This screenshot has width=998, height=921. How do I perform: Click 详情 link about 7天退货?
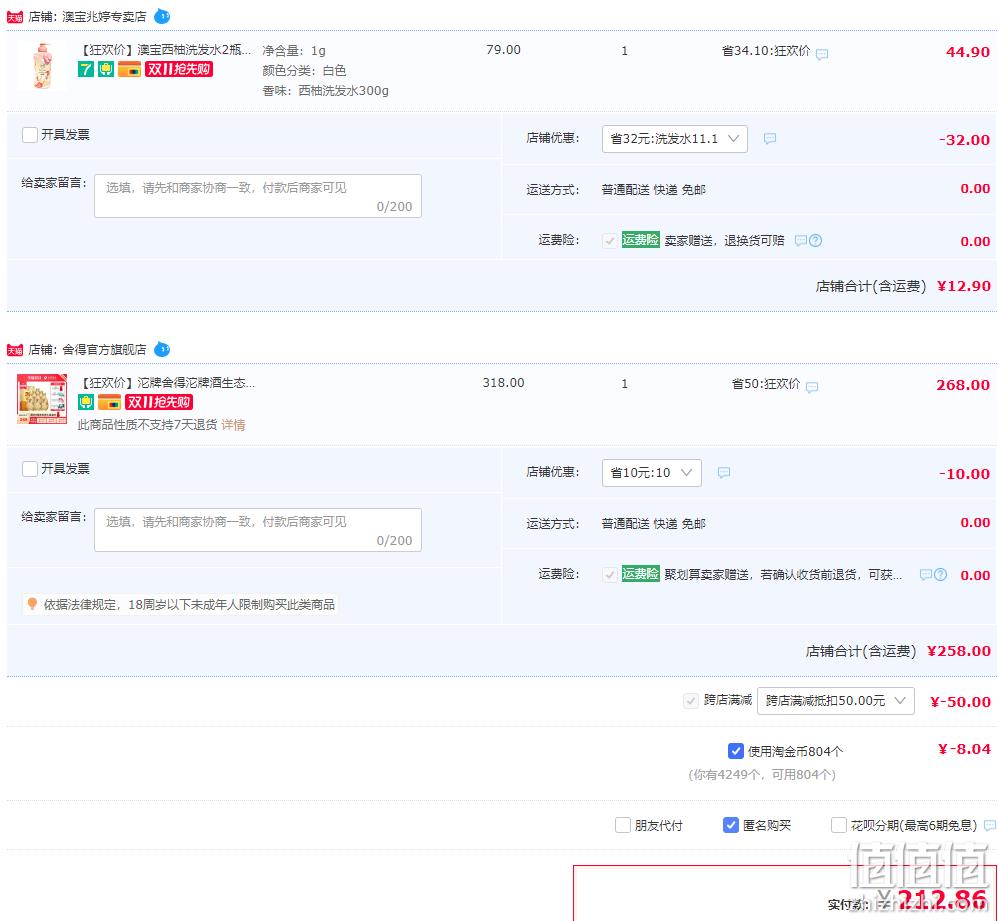coord(233,425)
